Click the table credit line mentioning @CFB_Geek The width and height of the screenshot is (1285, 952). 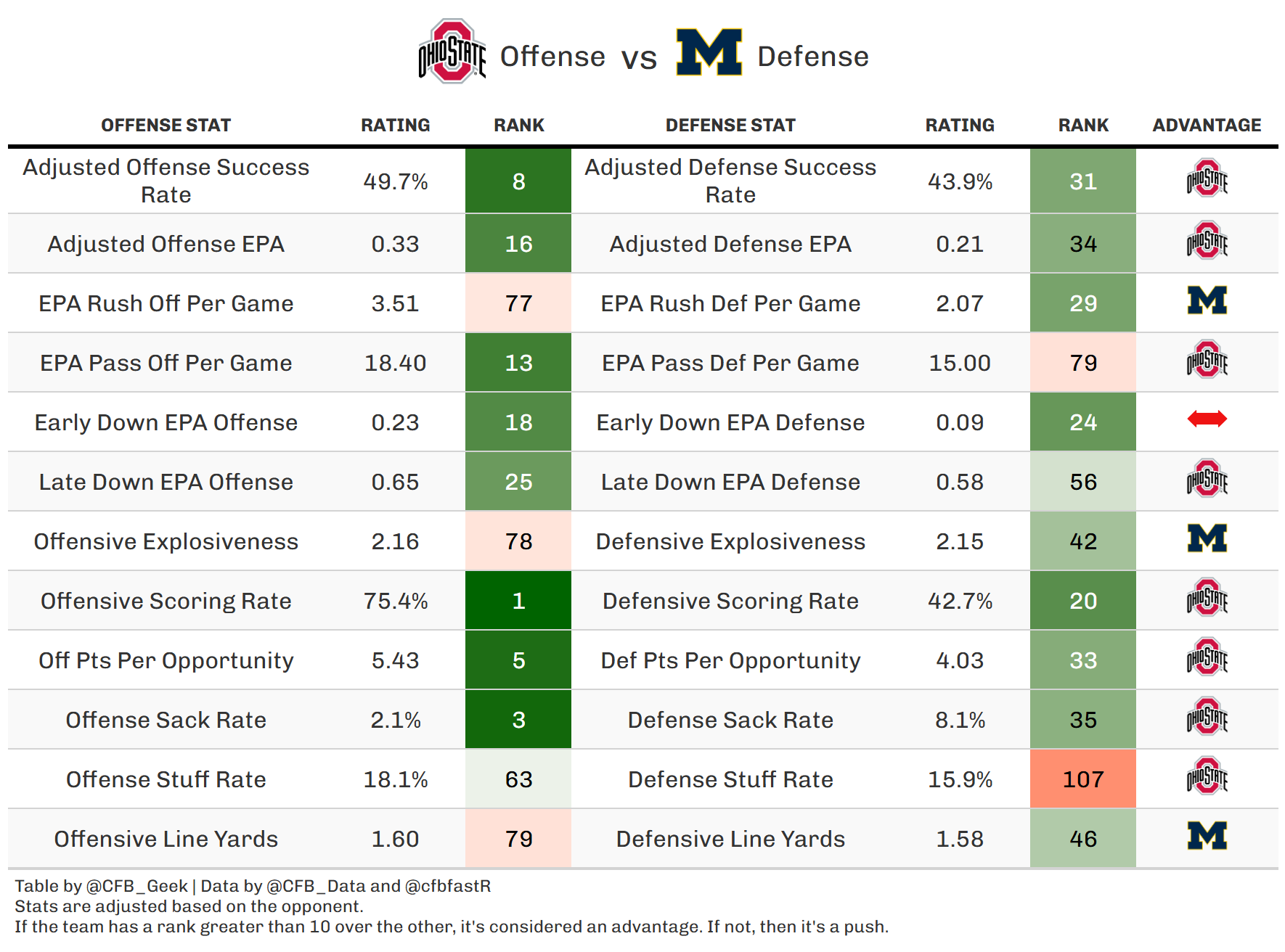coord(253,886)
